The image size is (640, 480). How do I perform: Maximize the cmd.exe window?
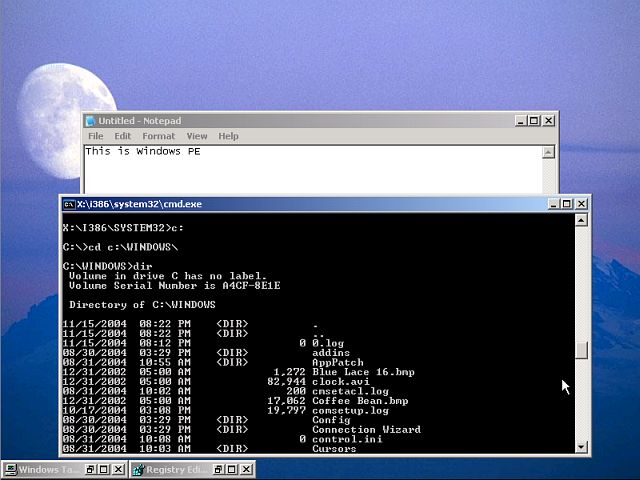(x=567, y=204)
